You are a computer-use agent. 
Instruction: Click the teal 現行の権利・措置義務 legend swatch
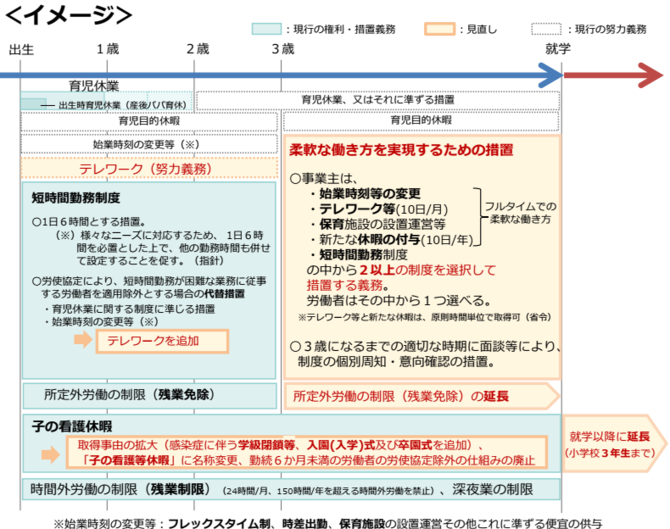pos(267,30)
